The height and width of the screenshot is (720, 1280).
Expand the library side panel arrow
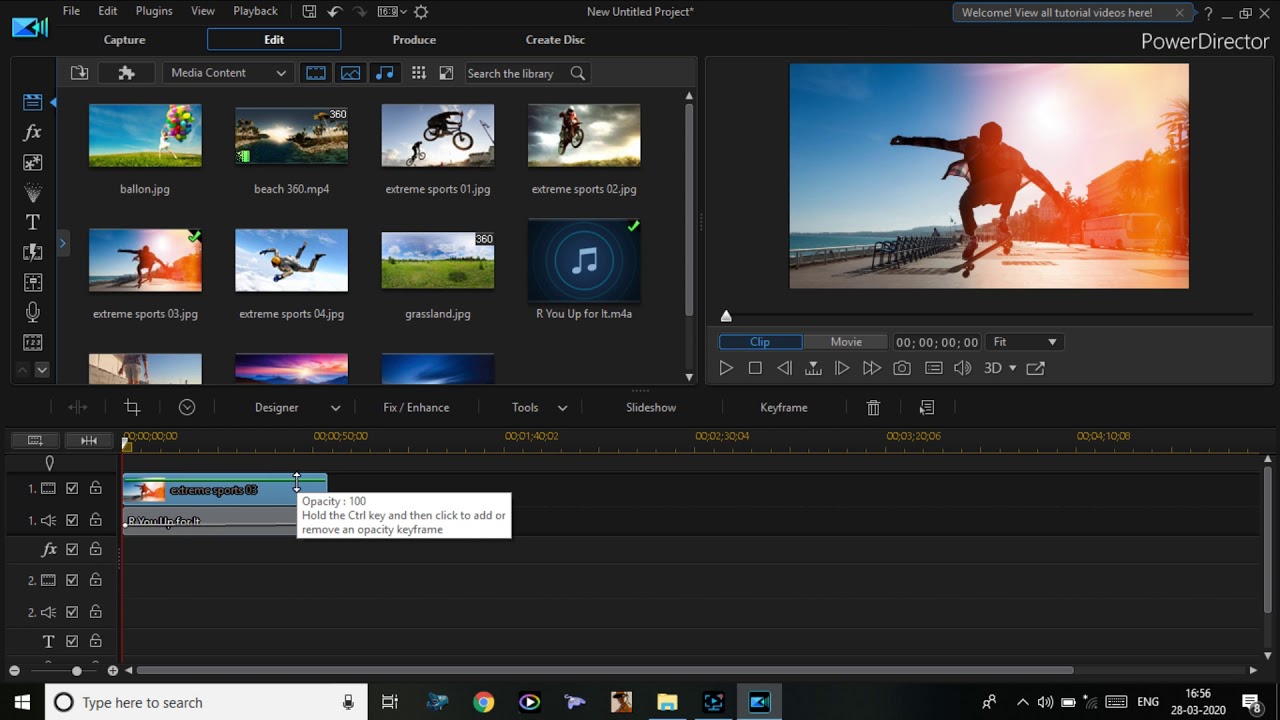[62, 242]
